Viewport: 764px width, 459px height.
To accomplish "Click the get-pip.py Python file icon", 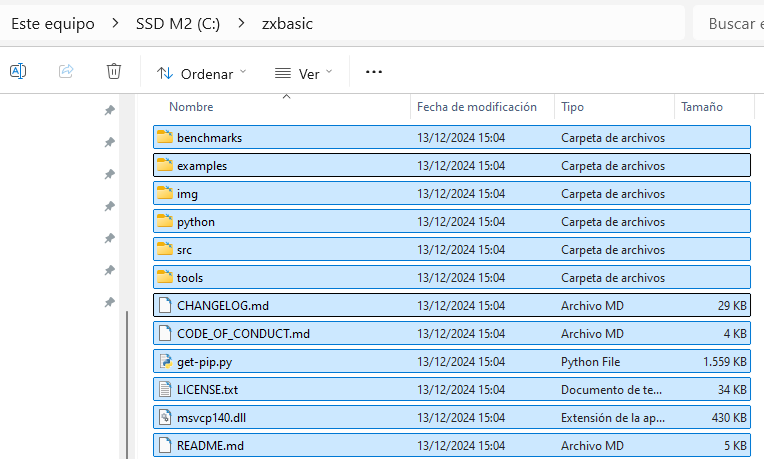I will pyautogui.click(x=165, y=362).
